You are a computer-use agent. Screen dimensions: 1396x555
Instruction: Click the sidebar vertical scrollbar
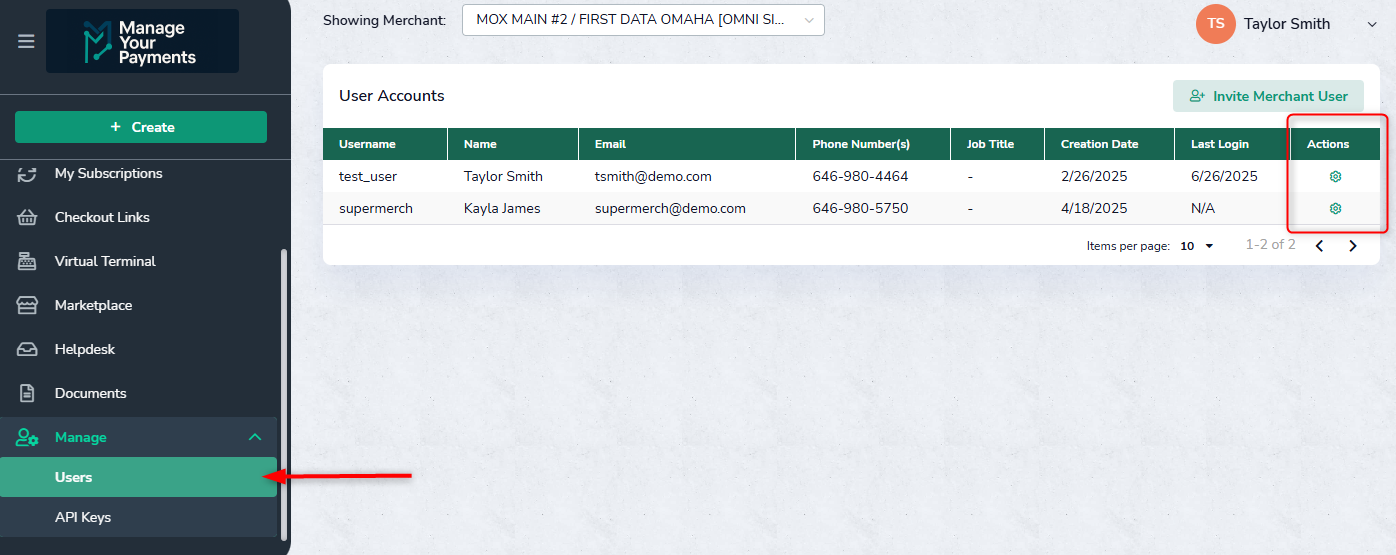pos(284,390)
